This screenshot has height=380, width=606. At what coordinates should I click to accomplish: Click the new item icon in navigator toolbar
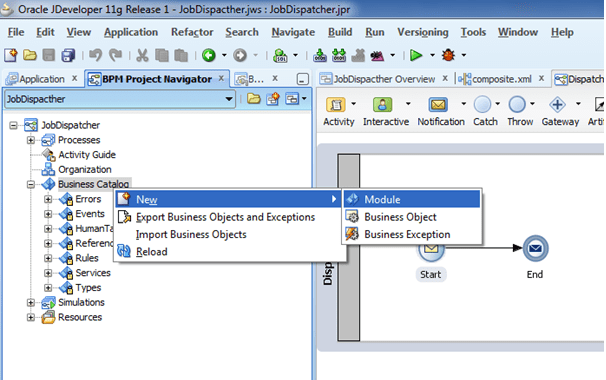point(273,99)
